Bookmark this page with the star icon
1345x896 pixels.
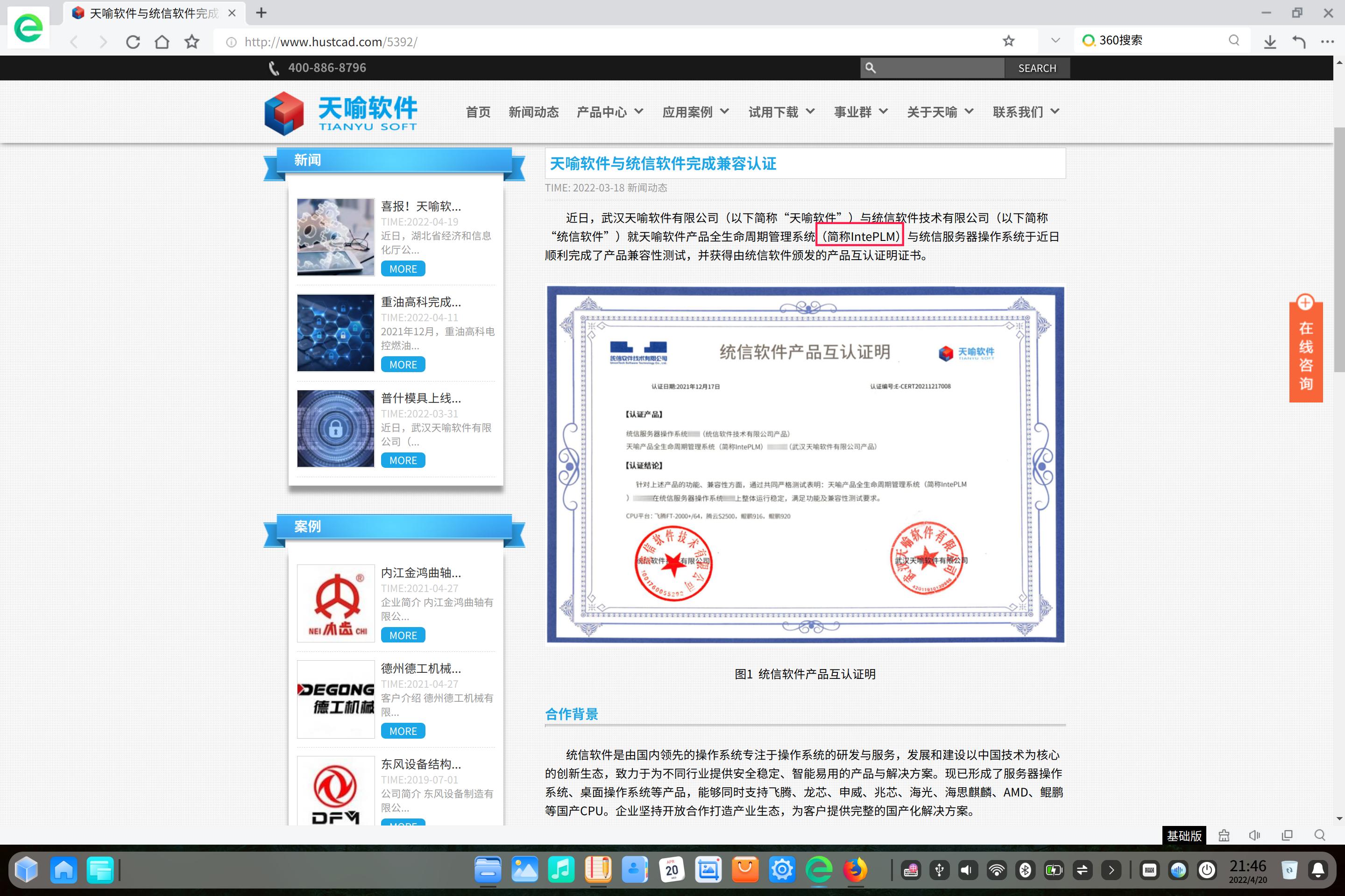1009,41
